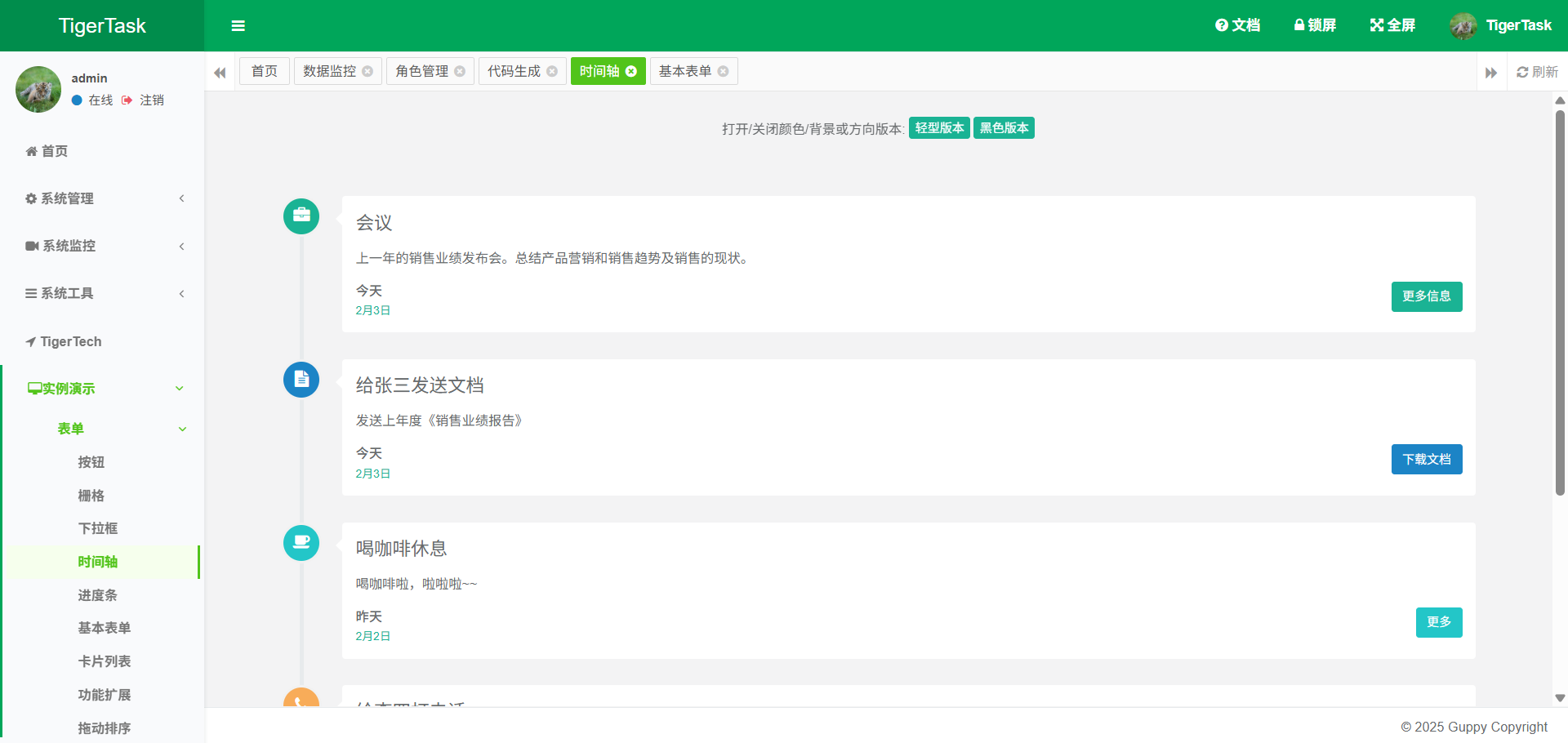
Task: Switch to 轻型版本 light theme
Action: click(x=938, y=127)
